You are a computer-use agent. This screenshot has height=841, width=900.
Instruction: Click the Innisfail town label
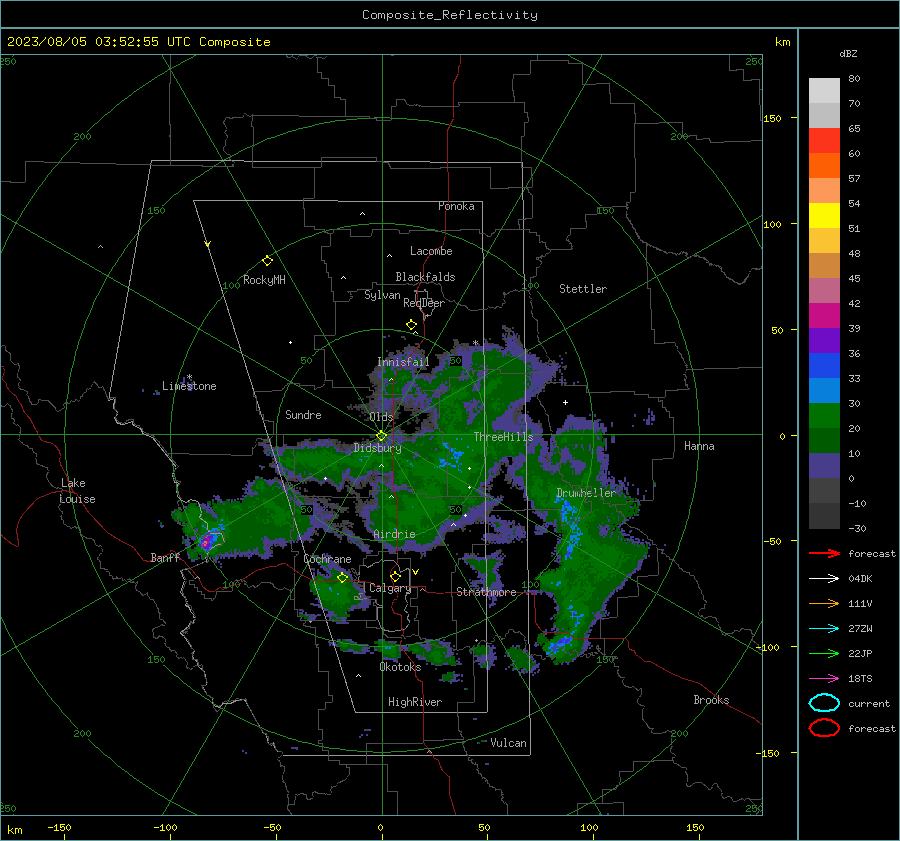click(403, 362)
